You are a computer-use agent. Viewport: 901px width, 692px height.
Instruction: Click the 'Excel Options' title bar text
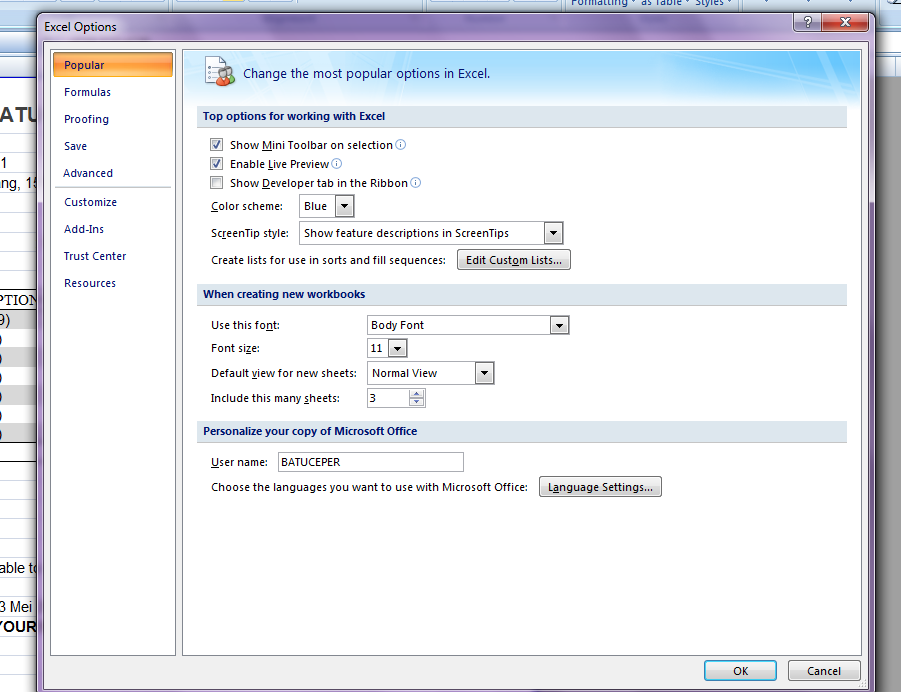click(x=80, y=27)
